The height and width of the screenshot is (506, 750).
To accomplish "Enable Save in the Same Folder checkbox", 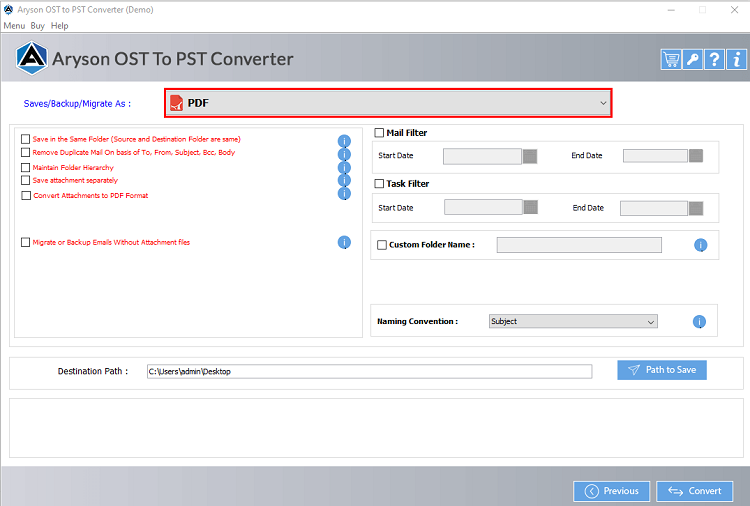I will 25,139.
